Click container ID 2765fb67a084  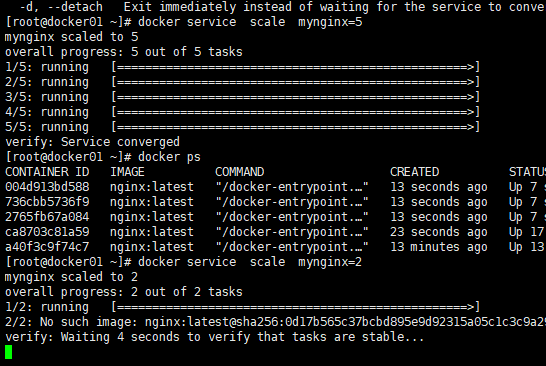pyautogui.click(x=47, y=217)
